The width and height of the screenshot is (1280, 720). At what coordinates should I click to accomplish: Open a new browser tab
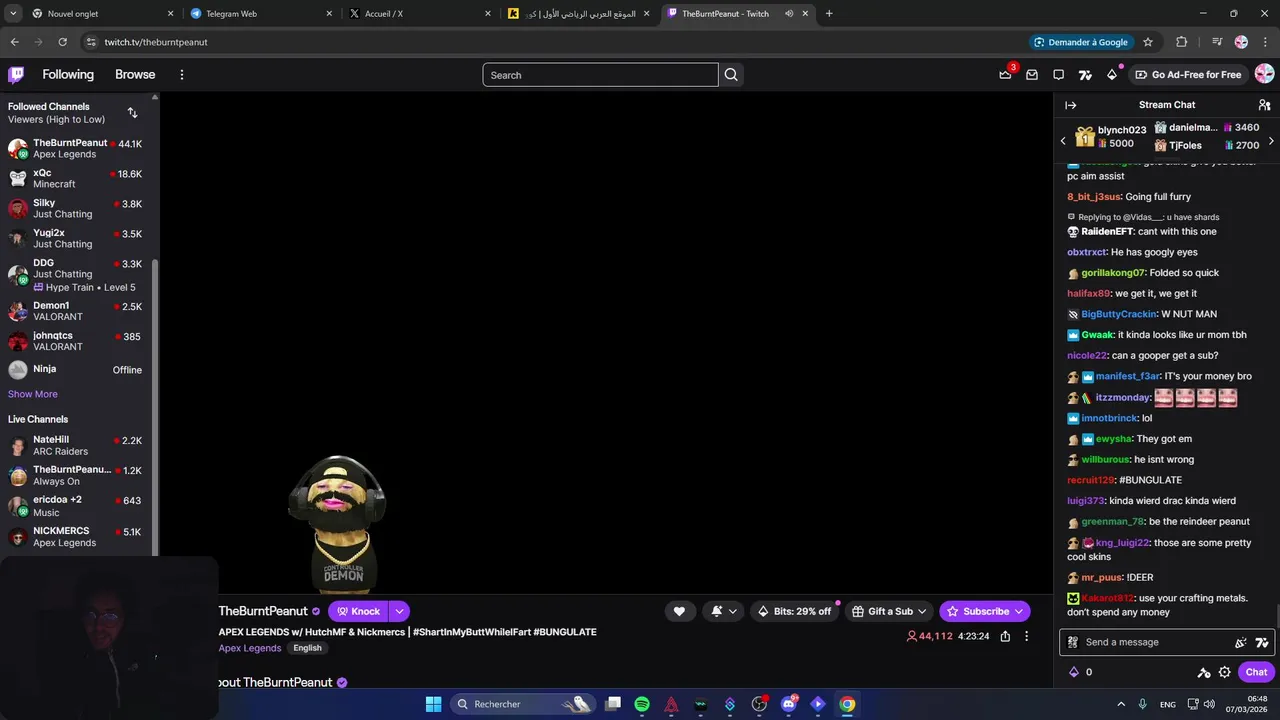click(x=829, y=14)
